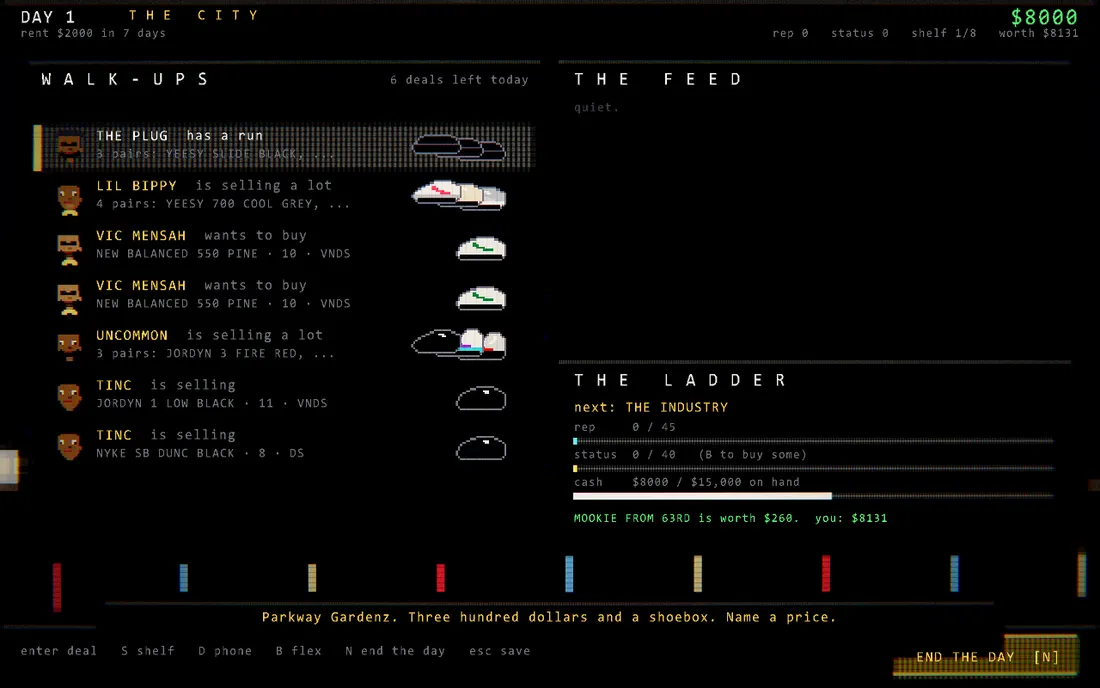
Task: Click the N end the day shortcut label
Action: coord(395,651)
